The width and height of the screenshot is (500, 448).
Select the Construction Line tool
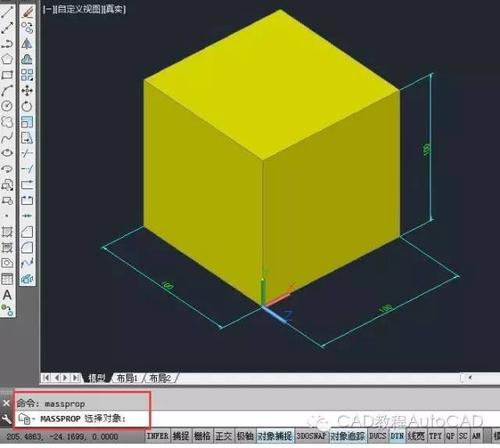pyautogui.click(x=7, y=28)
